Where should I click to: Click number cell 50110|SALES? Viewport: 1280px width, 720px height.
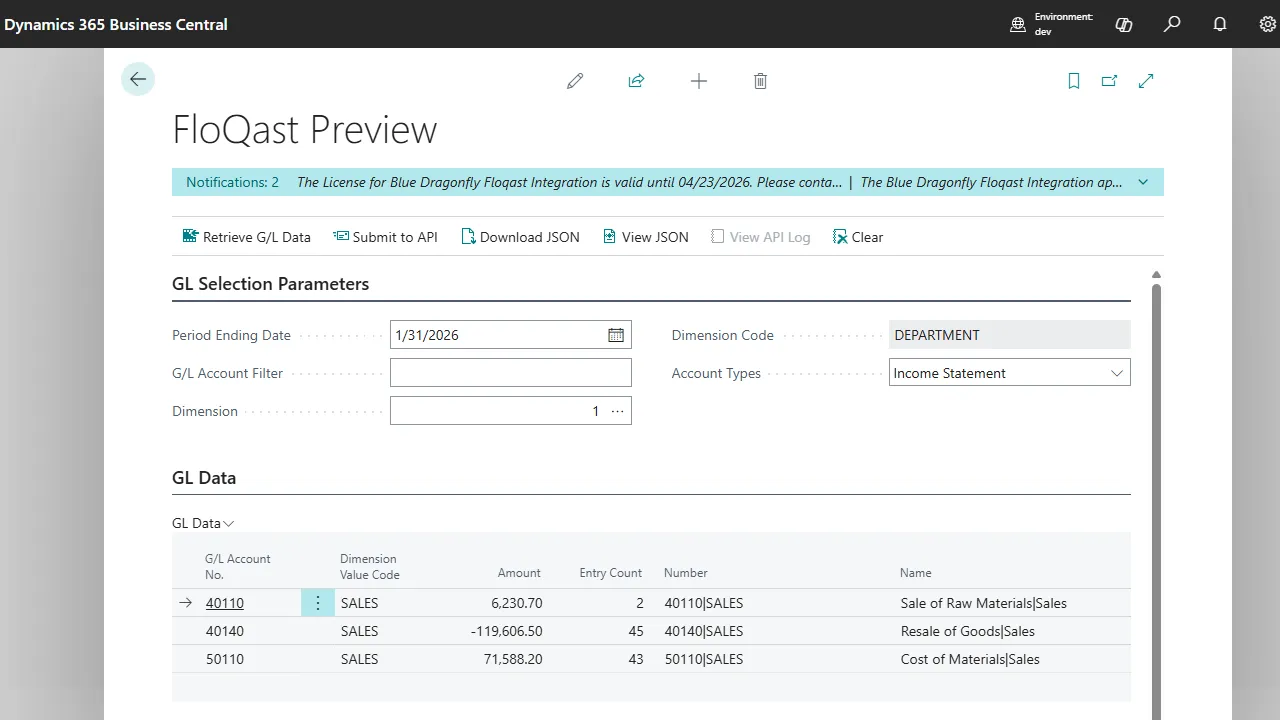(704, 659)
